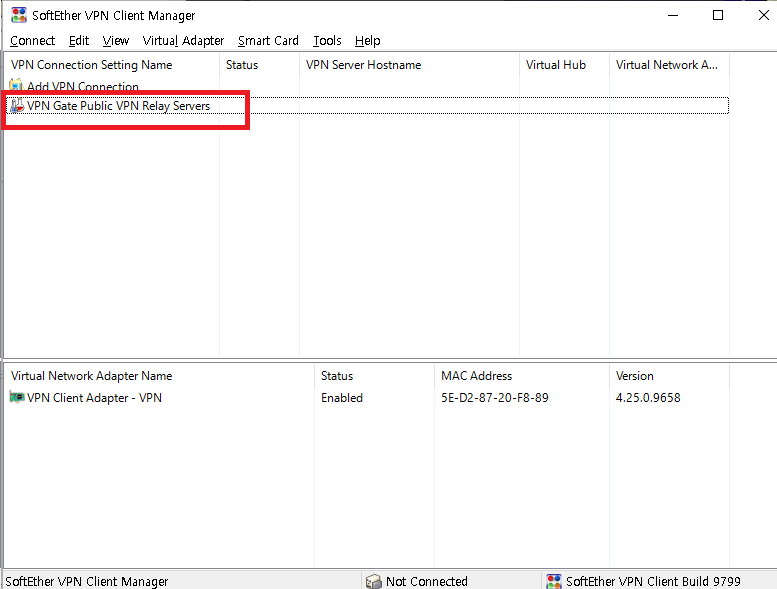Open the Tools menu

coord(327,41)
